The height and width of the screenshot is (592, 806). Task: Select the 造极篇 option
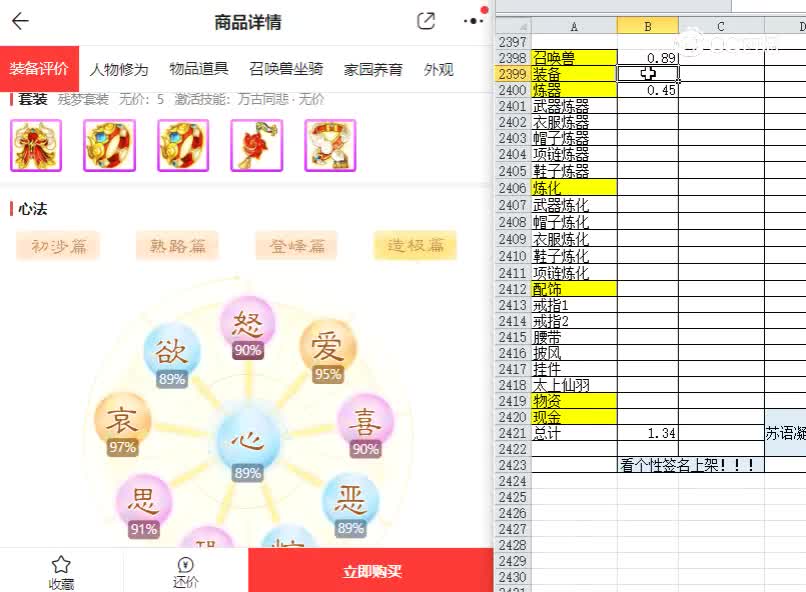coord(413,245)
